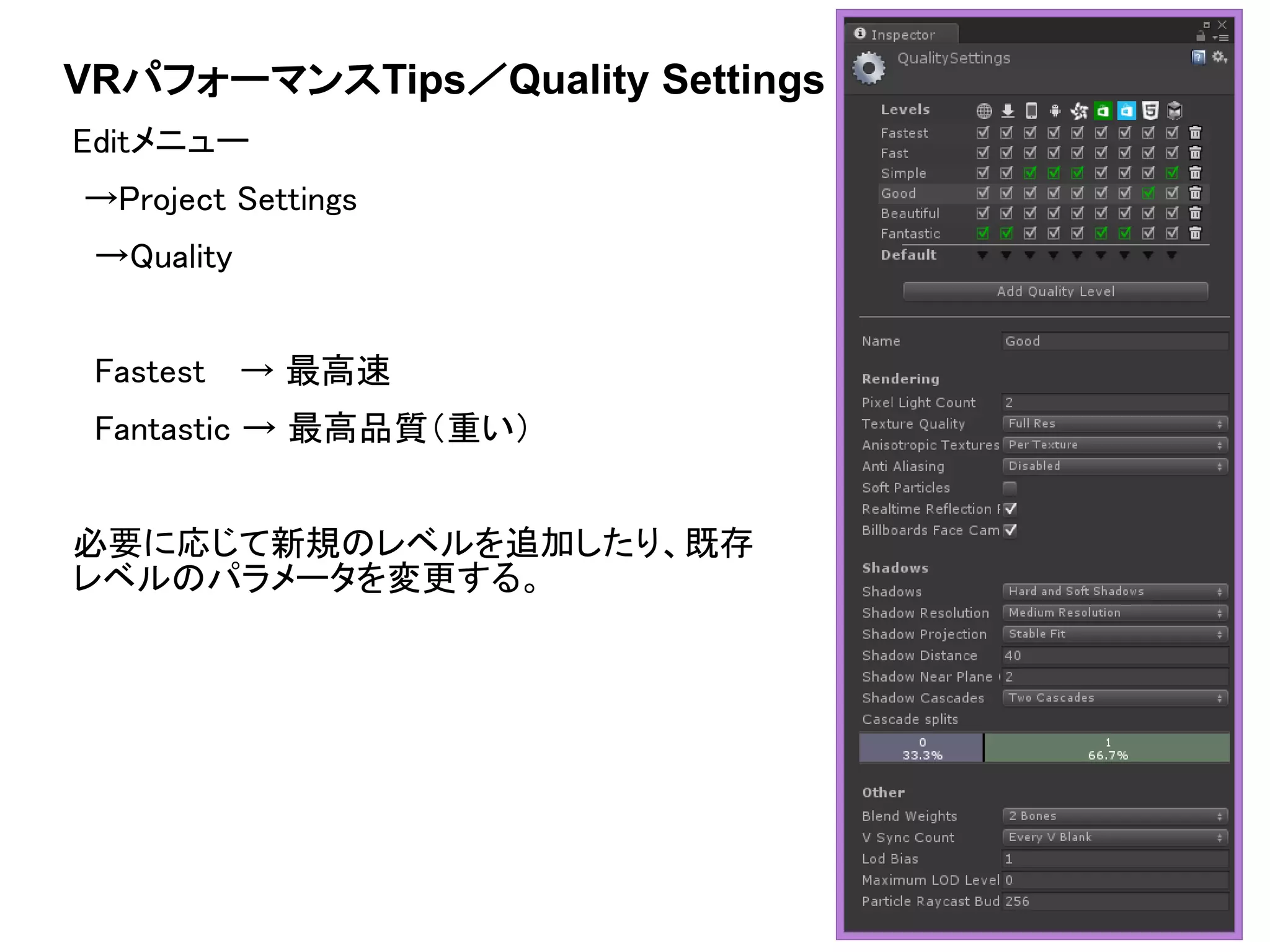Delete the Fastest quality level with trash icon
Screen dimensions: 1270x952
coord(1195,133)
